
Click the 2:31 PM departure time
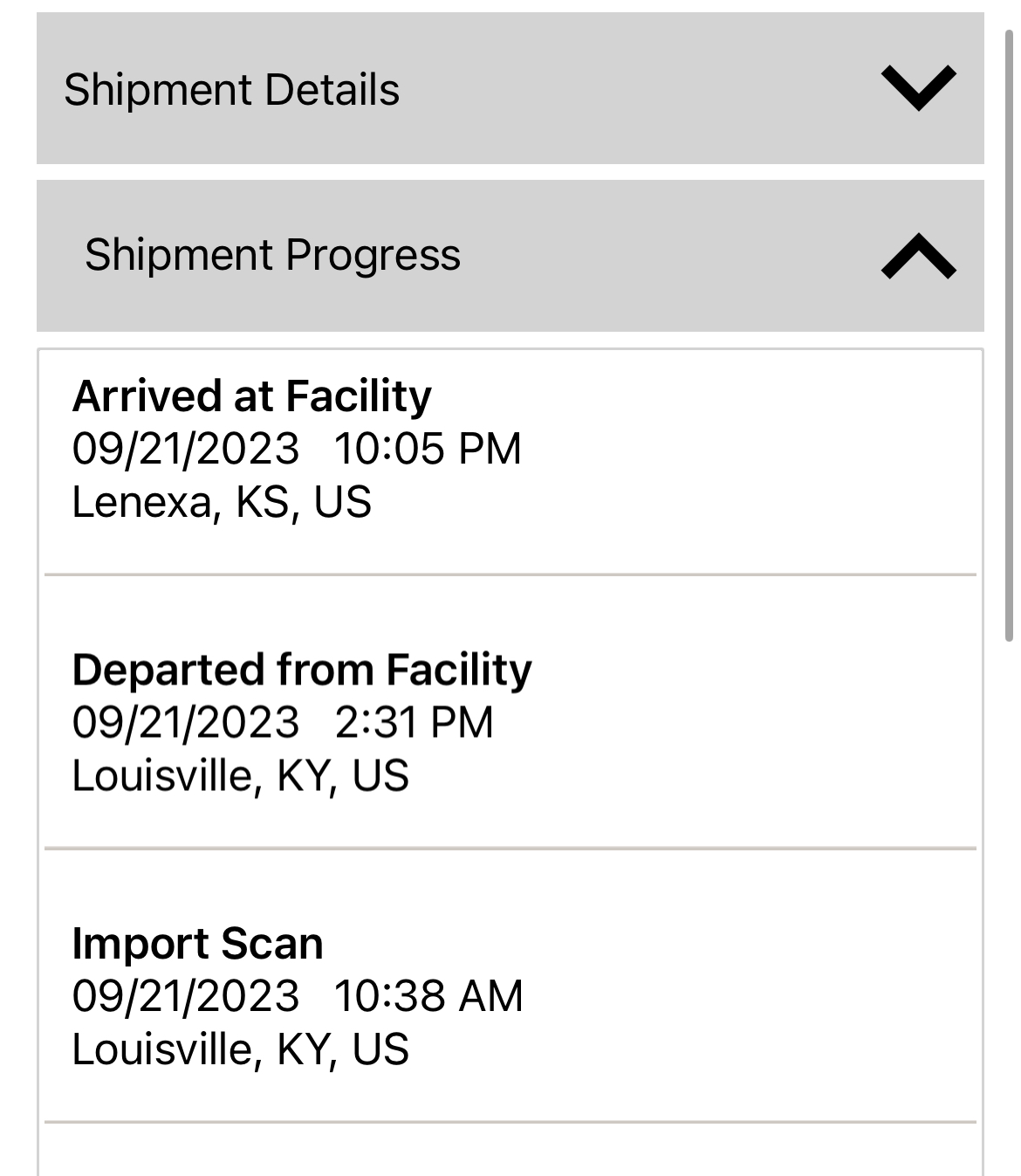tap(414, 723)
